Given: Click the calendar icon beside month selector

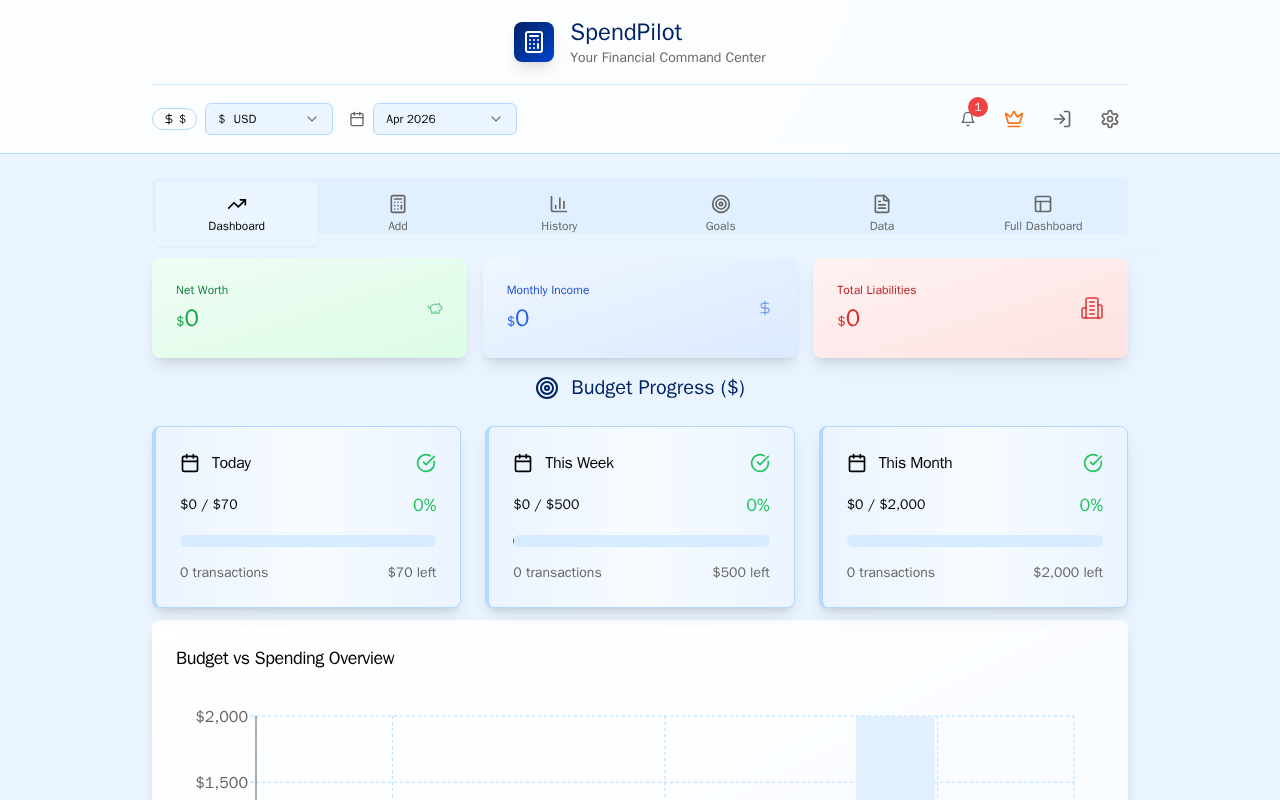Looking at the screenshot, I should pos(357,119).
